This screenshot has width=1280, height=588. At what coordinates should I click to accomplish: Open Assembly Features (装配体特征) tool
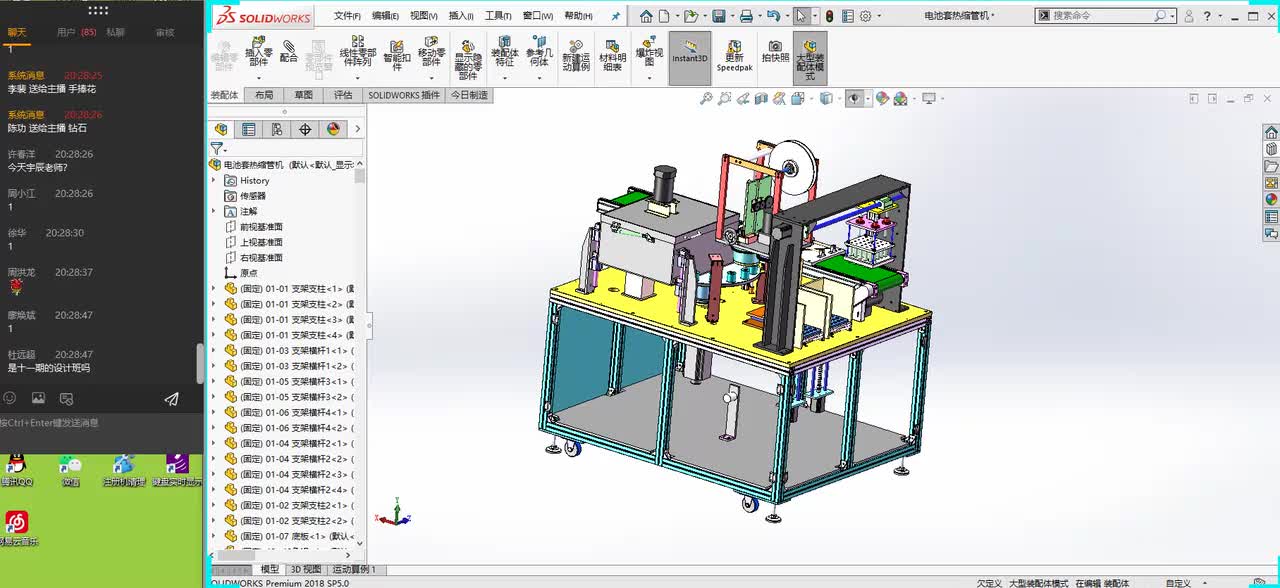505,51
